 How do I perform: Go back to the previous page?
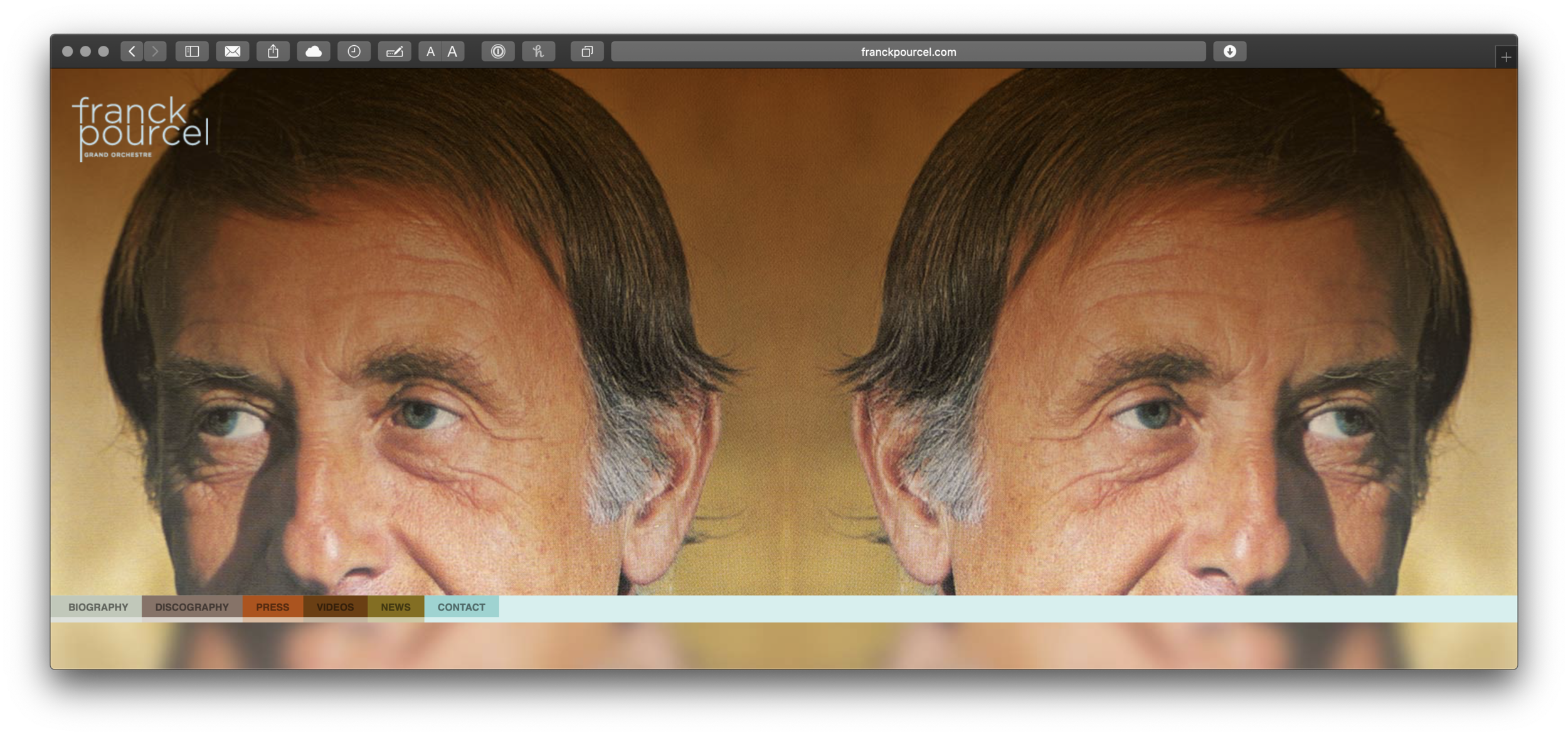(x=132, y=51)
